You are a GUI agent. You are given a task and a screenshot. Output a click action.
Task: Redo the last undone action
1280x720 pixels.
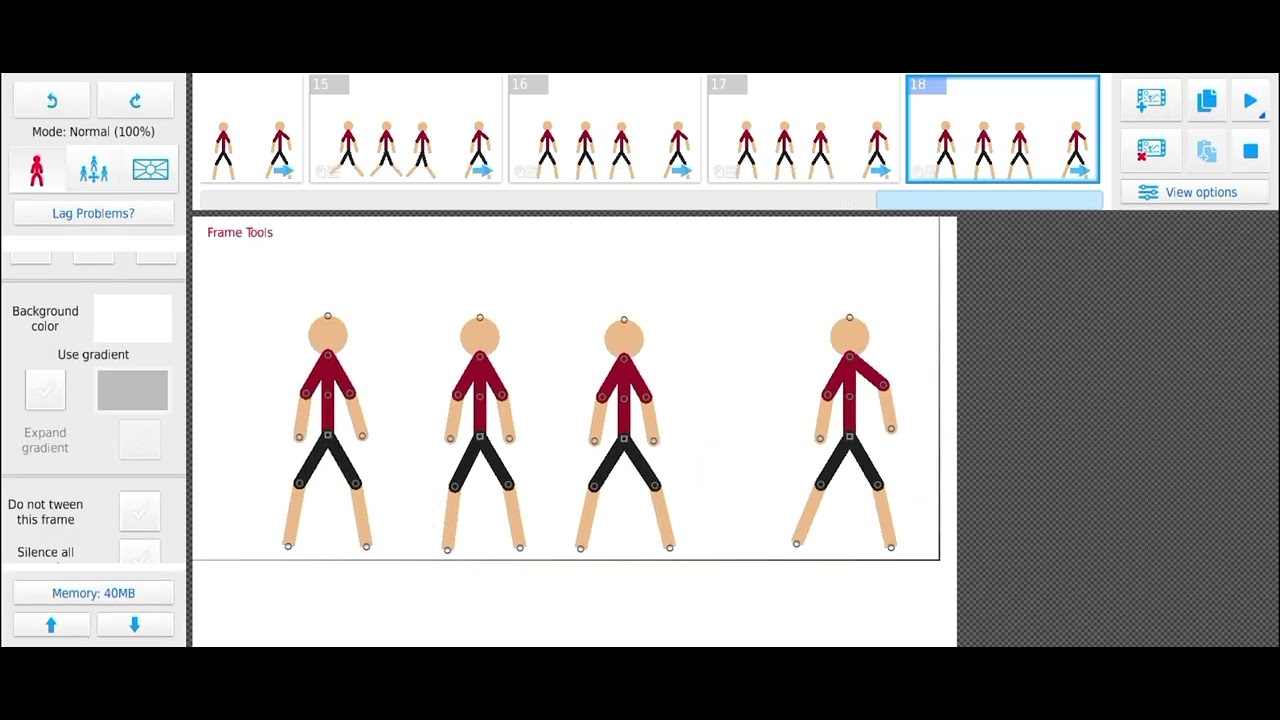tap(135, 100)
